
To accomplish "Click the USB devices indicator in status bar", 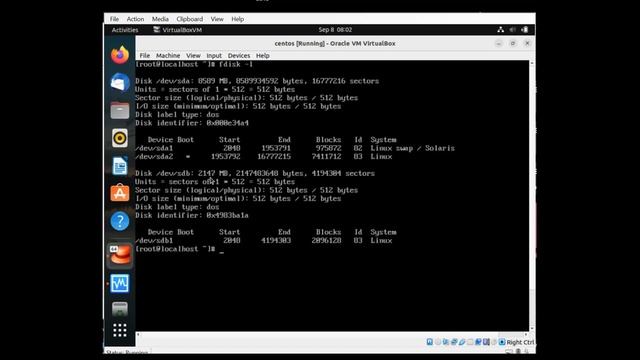I will point(462,342).
